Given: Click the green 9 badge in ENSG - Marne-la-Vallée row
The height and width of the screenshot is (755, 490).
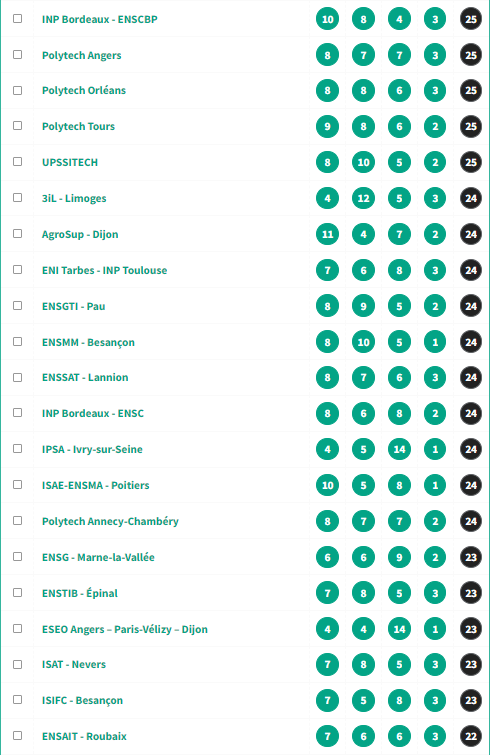Looking at the screenshot, I should point(399,557).
